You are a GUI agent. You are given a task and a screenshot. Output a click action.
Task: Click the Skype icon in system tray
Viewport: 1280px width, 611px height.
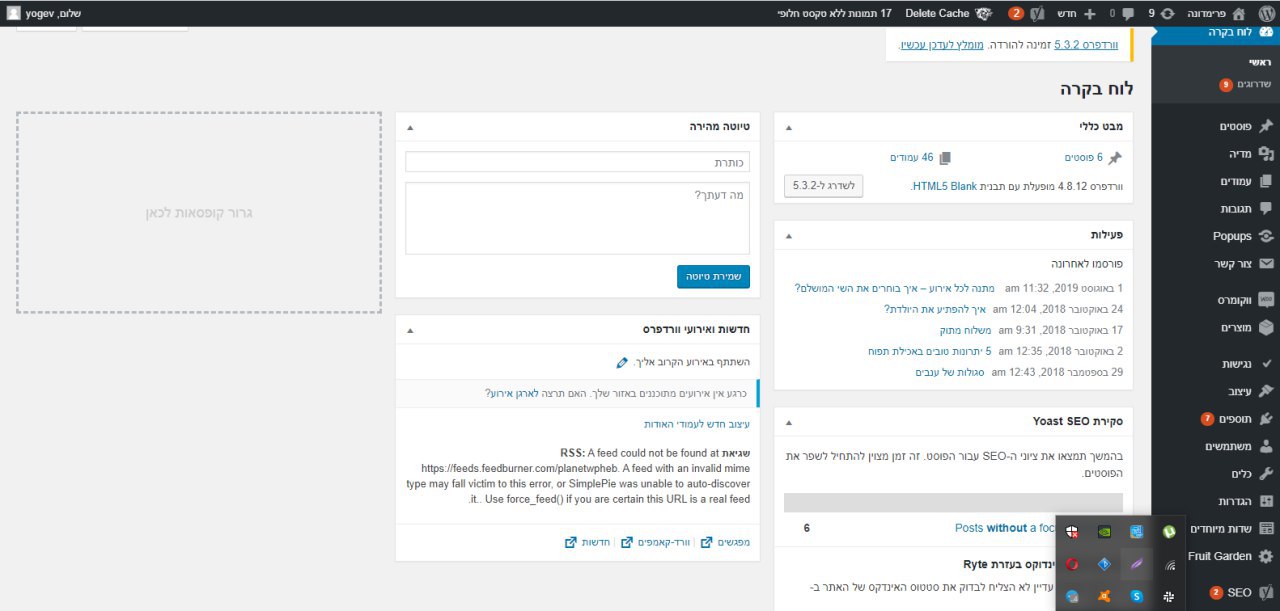click(1136, 596)
